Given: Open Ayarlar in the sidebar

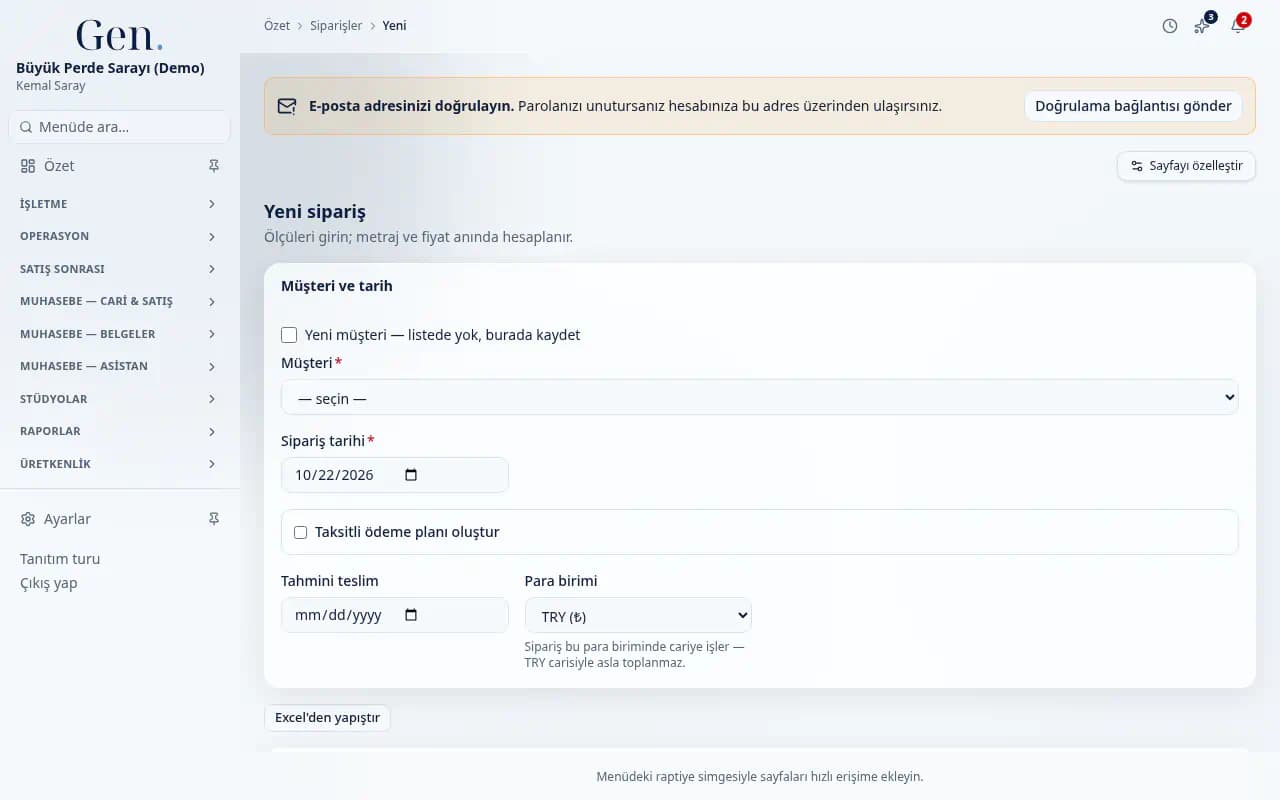Looking at the screenshot, I should click(67, 519).
